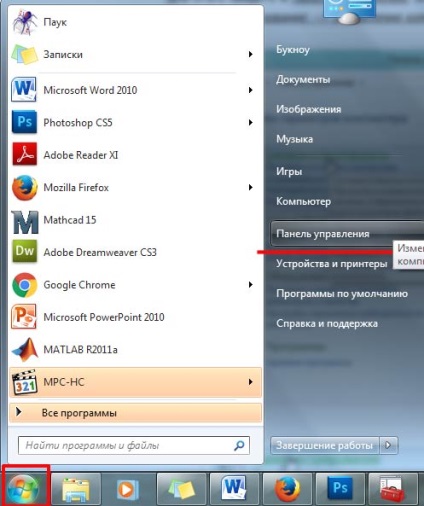Screen dimensions: 424x506
Task: Click the Завершение работы button
Action: point(325,445)
